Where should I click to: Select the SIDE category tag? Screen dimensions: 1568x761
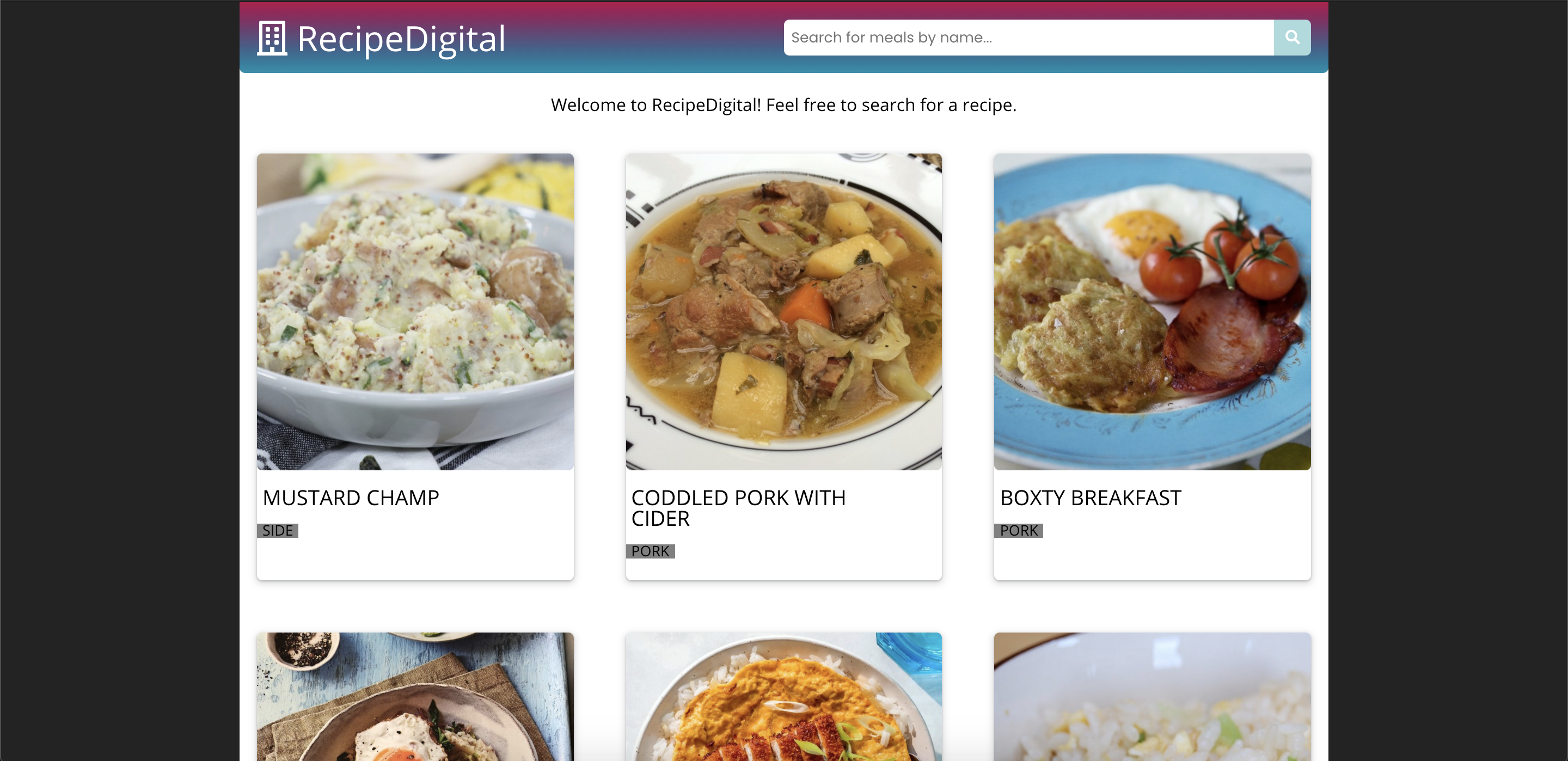278,530
